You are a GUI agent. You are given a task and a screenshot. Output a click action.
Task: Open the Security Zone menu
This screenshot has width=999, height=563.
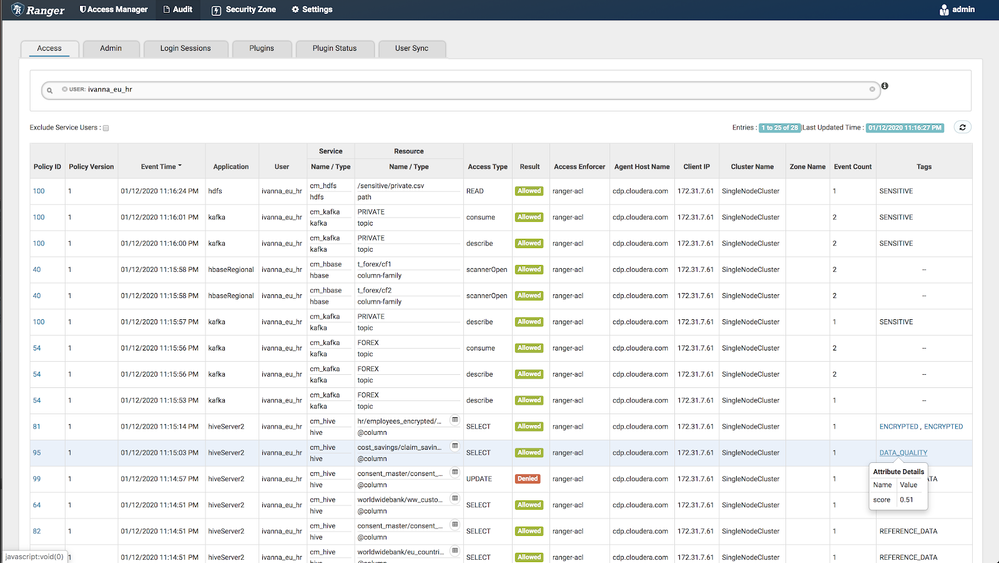243,10
